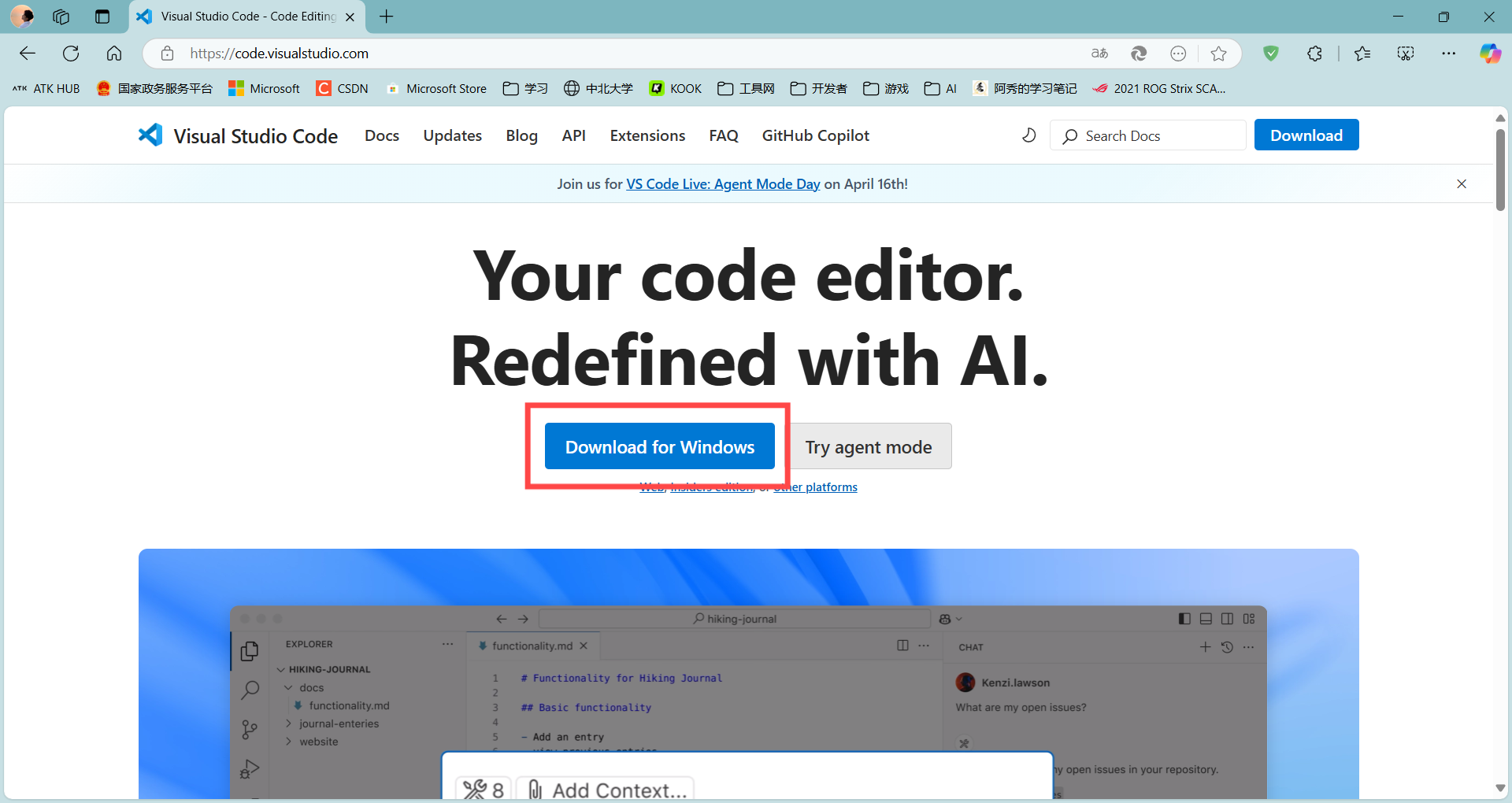The image size is (1512, 803).
Task: Select the Explorer icon in the Activity Bar
Action: [250, 650]
